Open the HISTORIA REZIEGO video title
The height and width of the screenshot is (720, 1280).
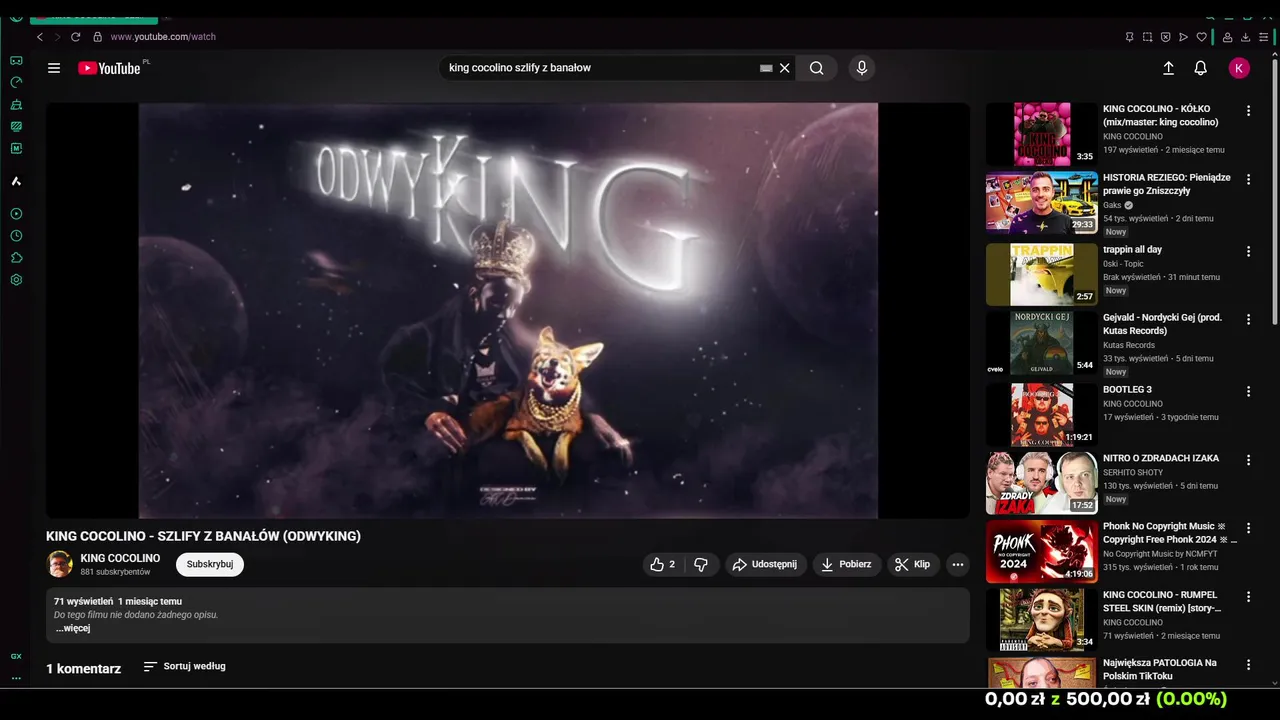pos(1167,184)
